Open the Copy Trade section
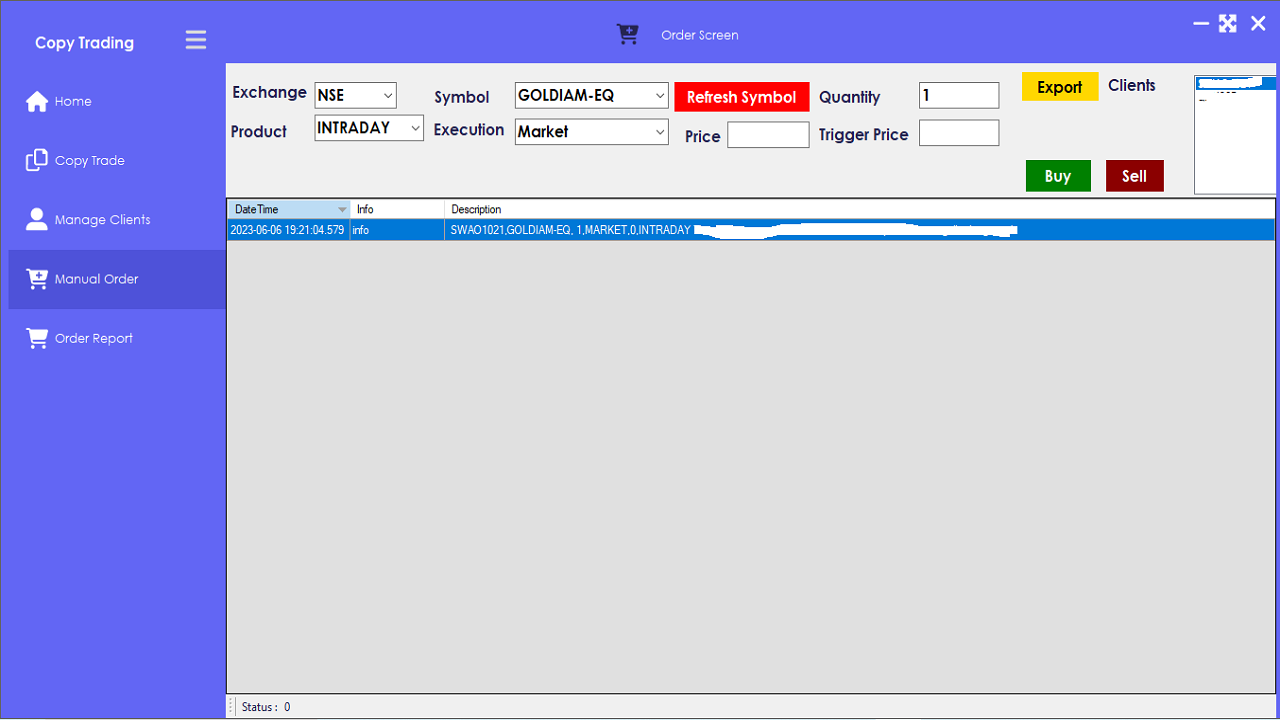The image size is (1280, 720). click(x=117, y=160)
